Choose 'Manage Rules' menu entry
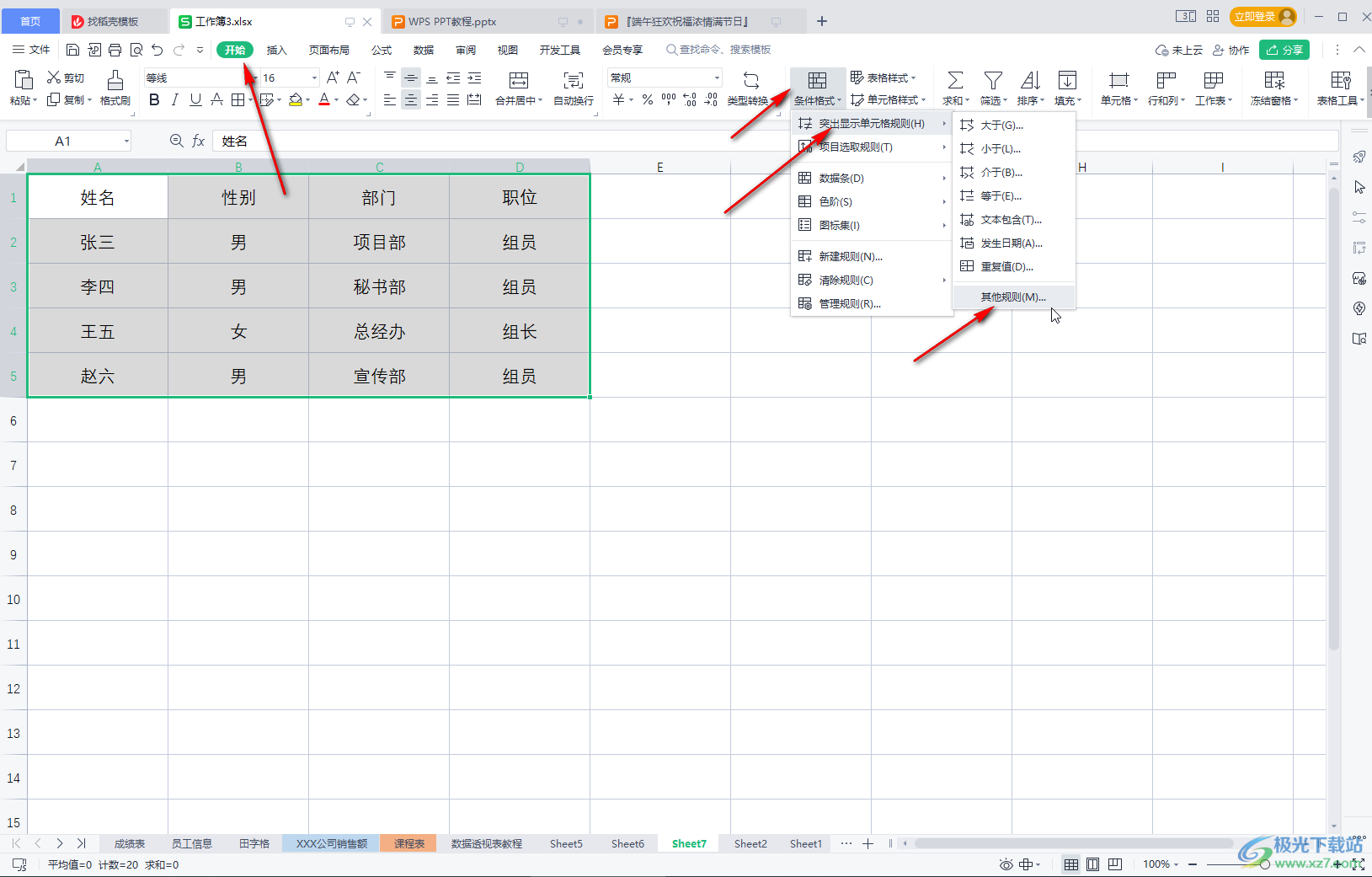 [872, 304]
